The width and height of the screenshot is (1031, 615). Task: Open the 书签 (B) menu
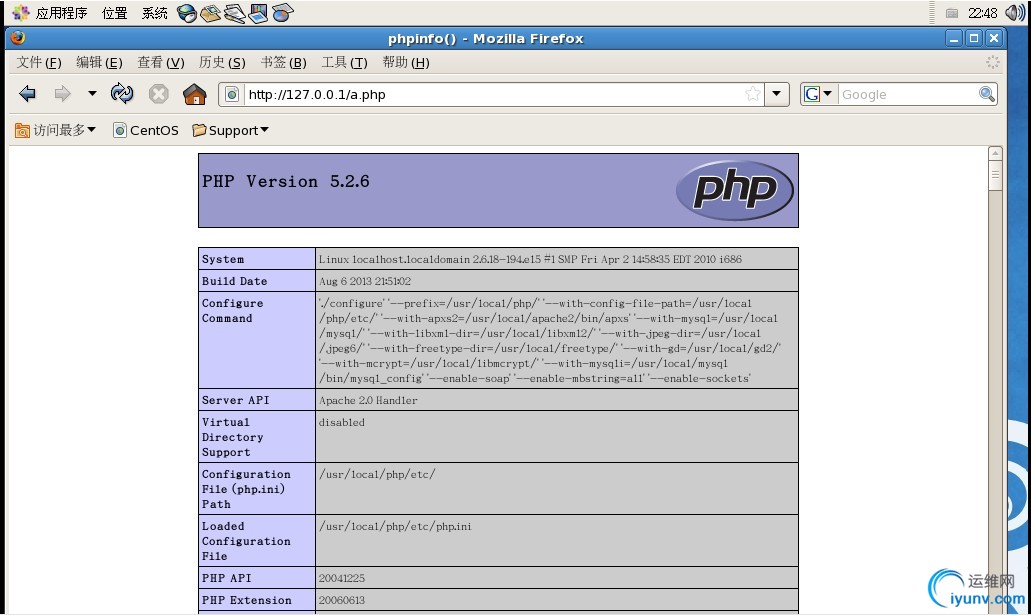click(283, 62)
